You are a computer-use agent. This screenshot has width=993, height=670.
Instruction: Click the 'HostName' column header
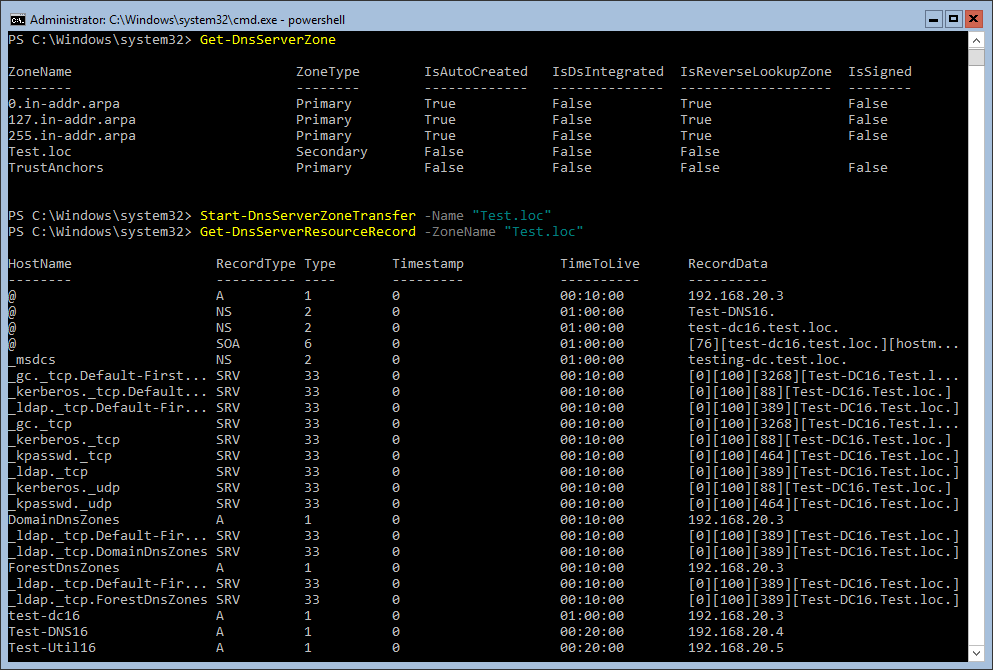coord(40,264)
